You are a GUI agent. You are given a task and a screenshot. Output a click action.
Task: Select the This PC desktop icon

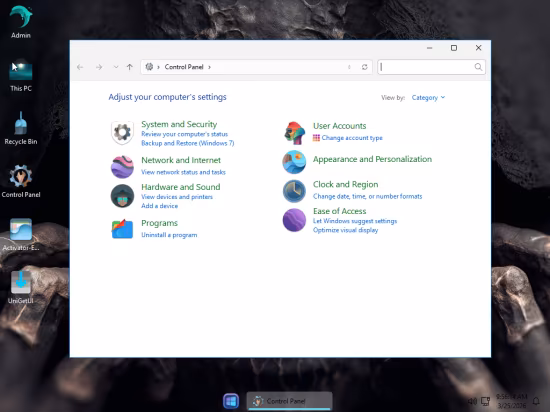21,75
